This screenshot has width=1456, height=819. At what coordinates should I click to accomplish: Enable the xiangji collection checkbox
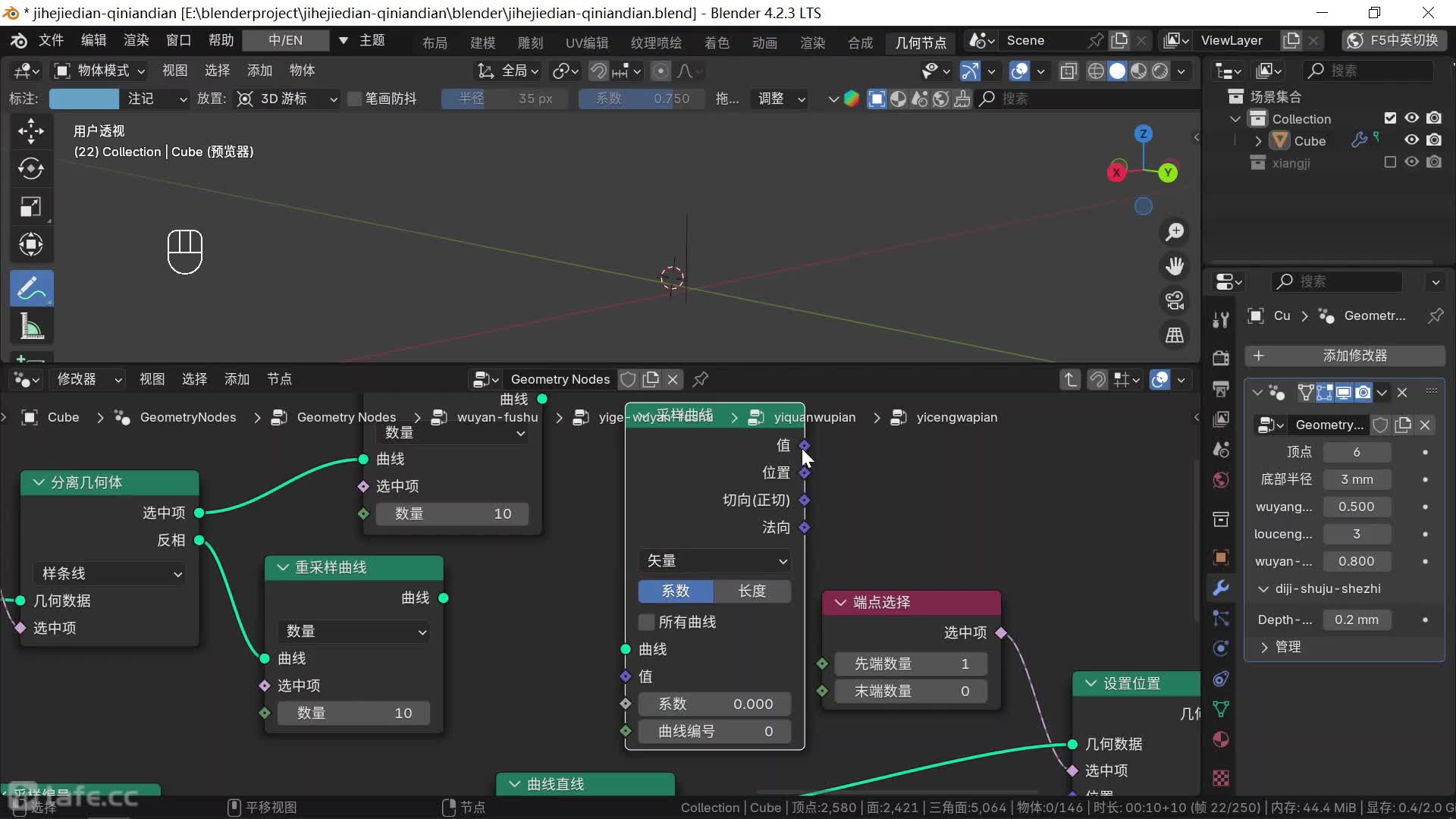(1390, 162)
